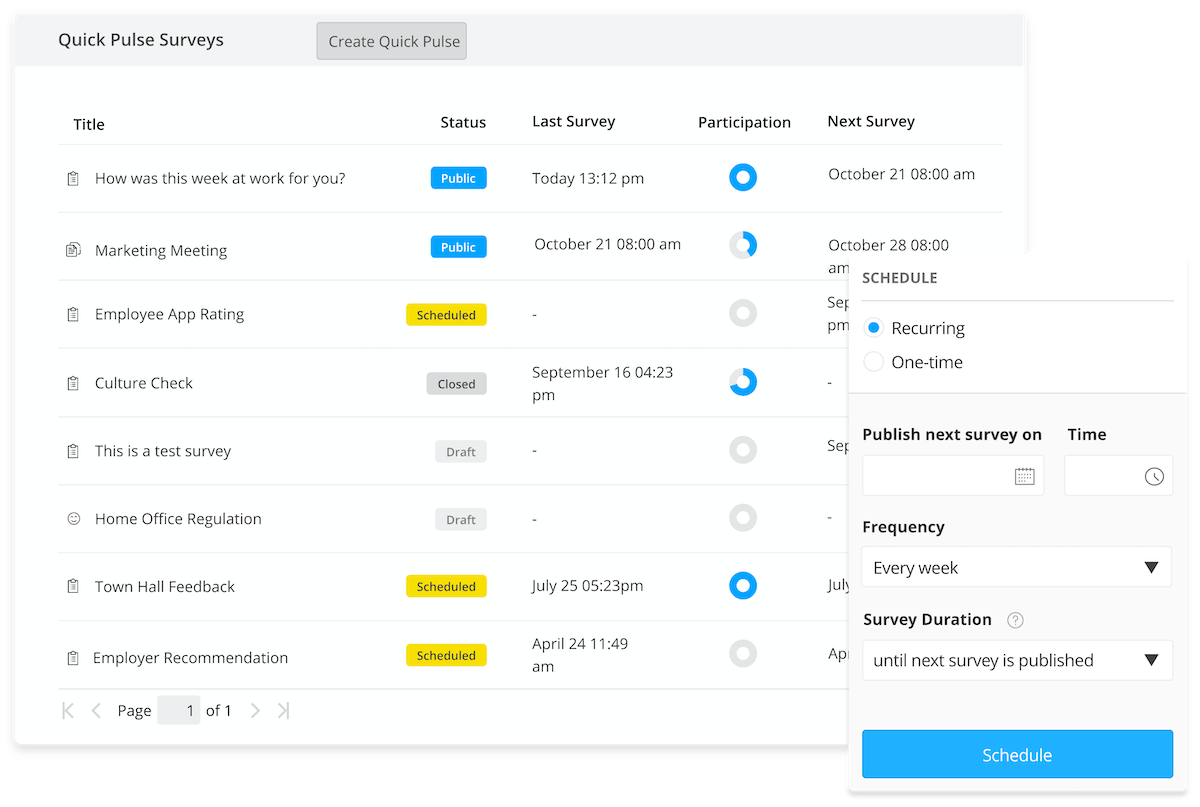Enable the Recurring option in the Schedule panel
Viewport: 1200px width, 807px height.
click(873, 327)
